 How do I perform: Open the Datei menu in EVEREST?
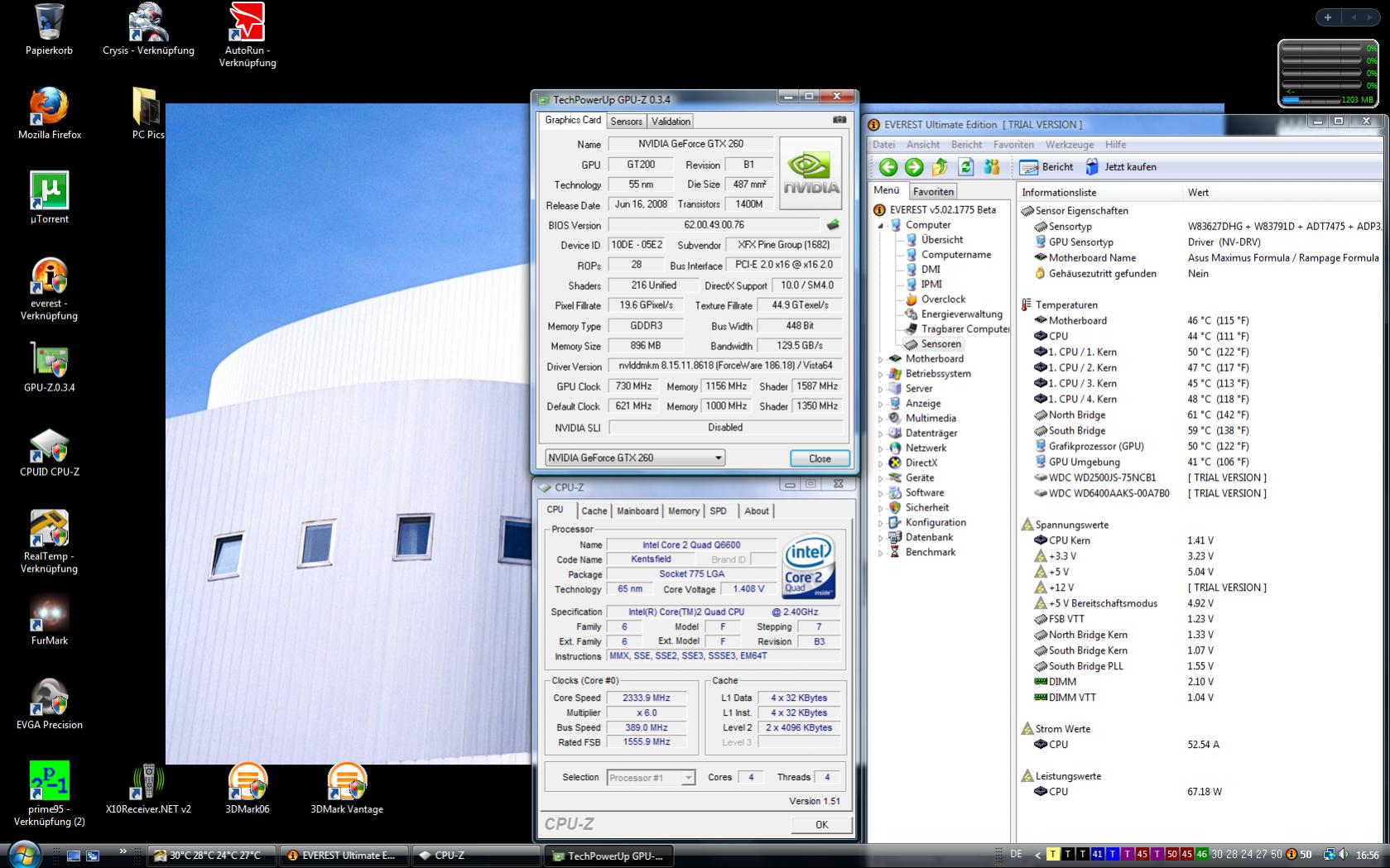point(883,145)
